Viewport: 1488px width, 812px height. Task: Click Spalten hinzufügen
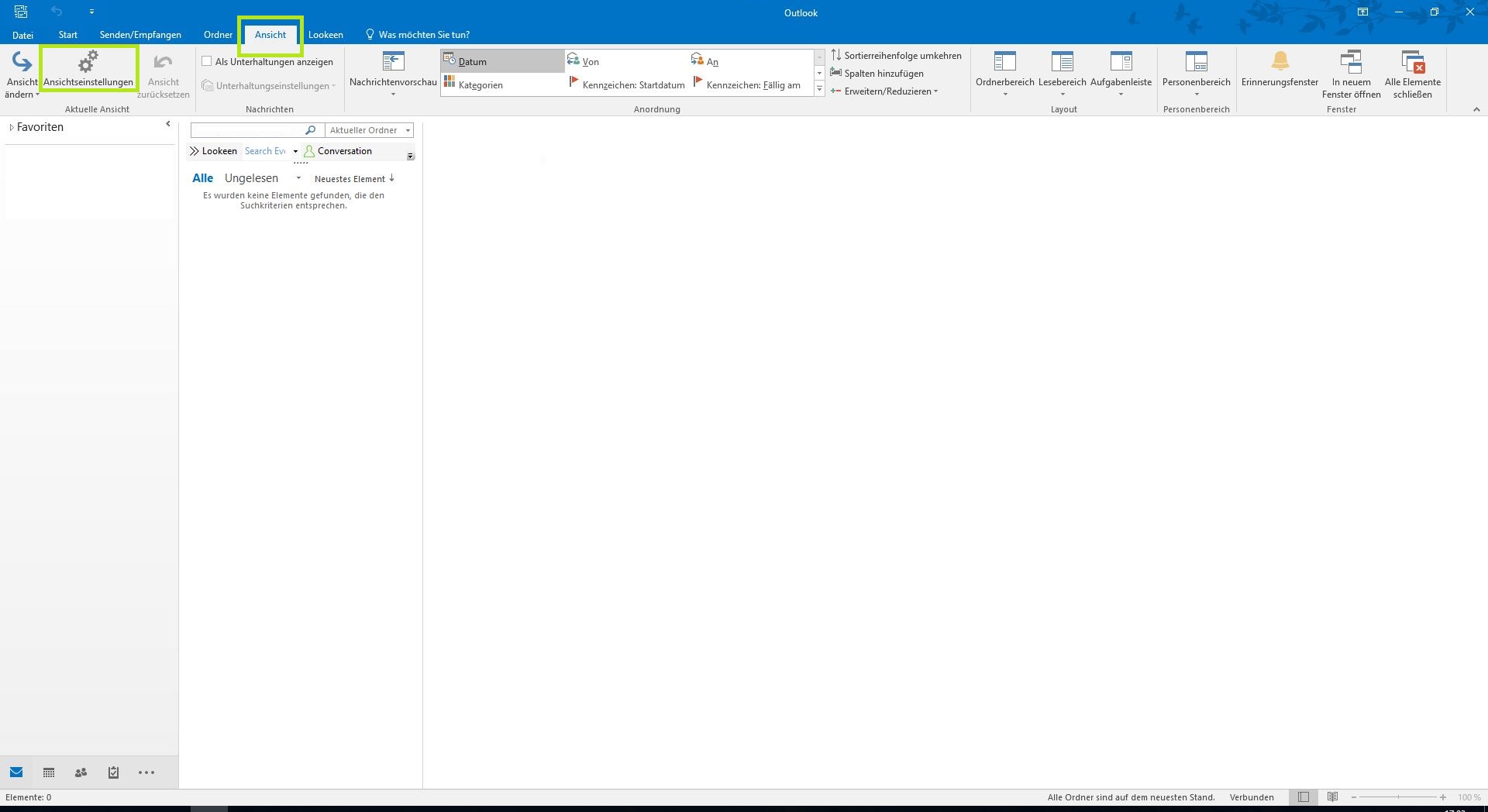(x=877, y=73)
